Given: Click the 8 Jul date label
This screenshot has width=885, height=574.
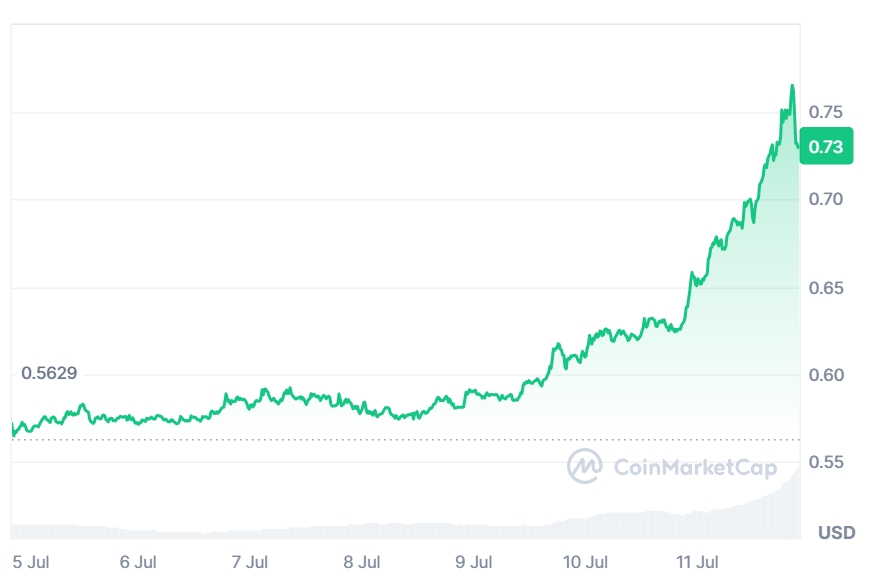Looking at the screenshot, I should pos(362,561).
